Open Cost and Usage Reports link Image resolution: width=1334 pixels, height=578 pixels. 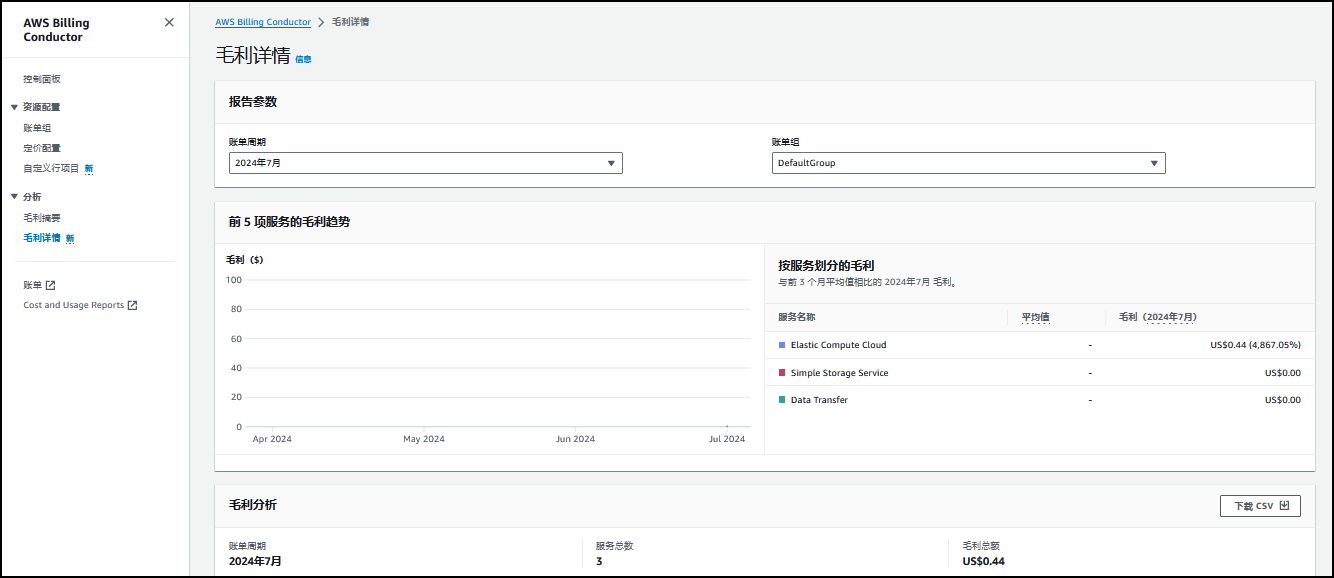pos(80,305)
